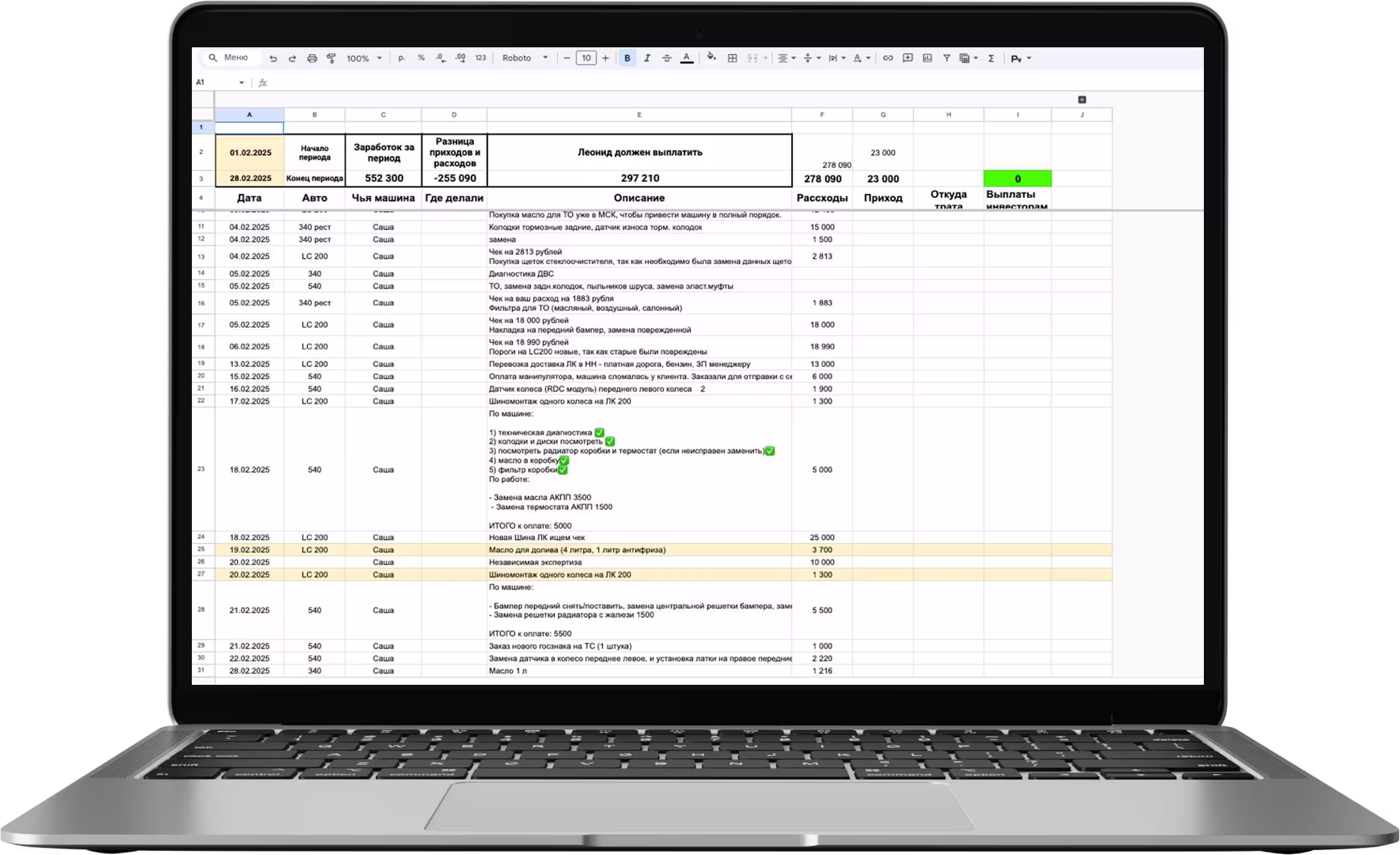The width and height of the screenshot is (1400, 855).
Task: Click the expense cell 18 990
Action: click(x=822, y=347)
